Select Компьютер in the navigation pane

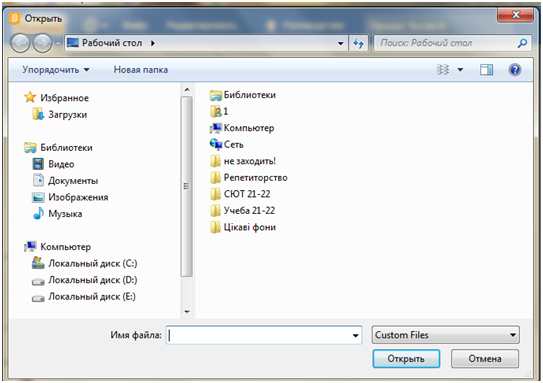click(65, 247)
